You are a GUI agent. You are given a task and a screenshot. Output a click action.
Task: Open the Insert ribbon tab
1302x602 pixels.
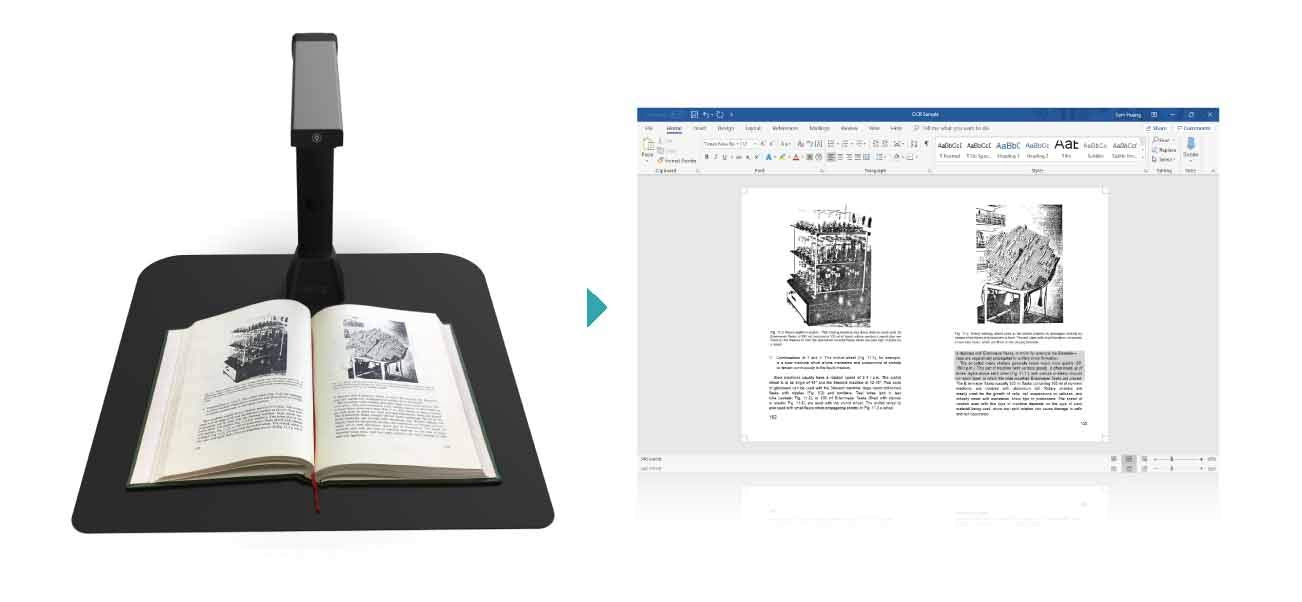pos(699,128)
